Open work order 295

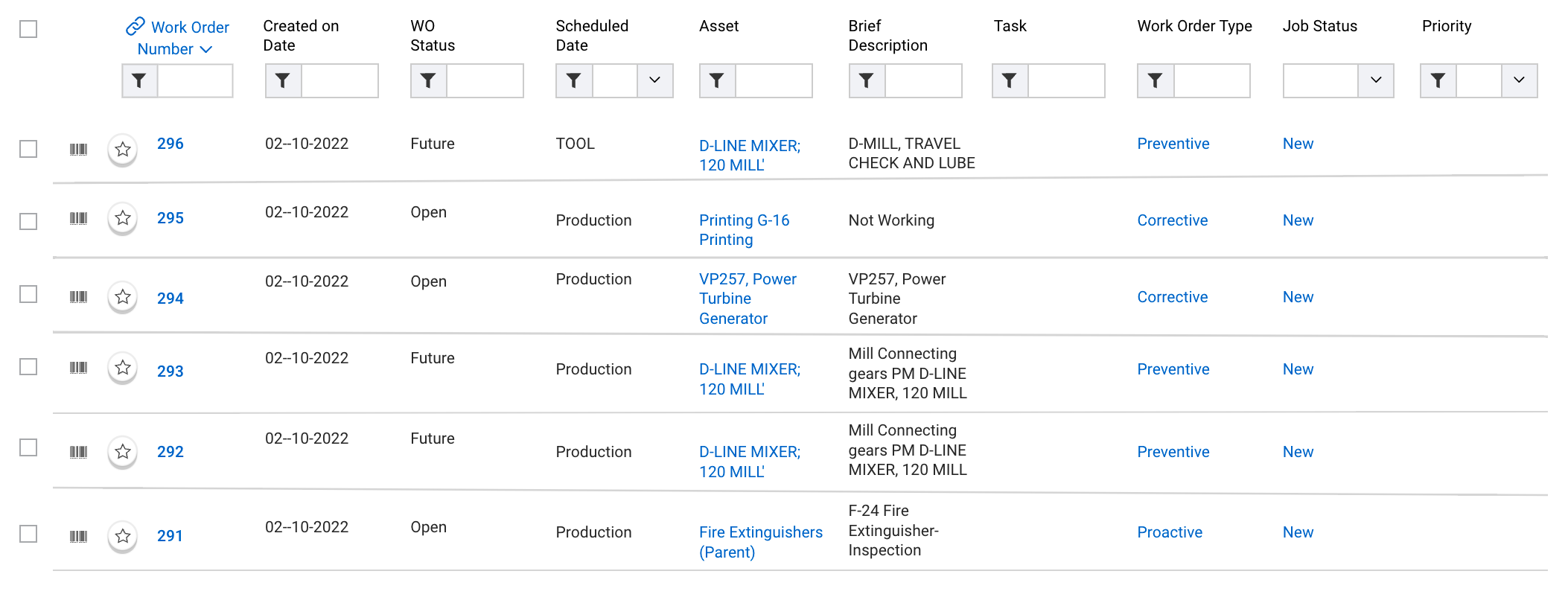[x=170, y=218]
